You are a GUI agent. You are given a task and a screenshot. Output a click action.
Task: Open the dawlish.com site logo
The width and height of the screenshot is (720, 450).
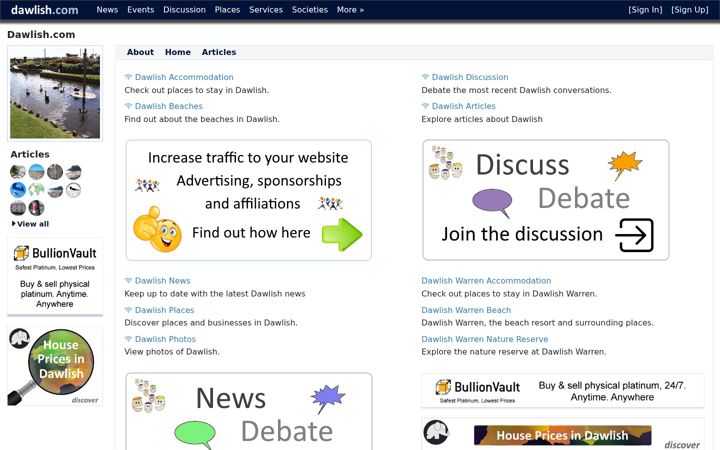[x=45, y=10]
